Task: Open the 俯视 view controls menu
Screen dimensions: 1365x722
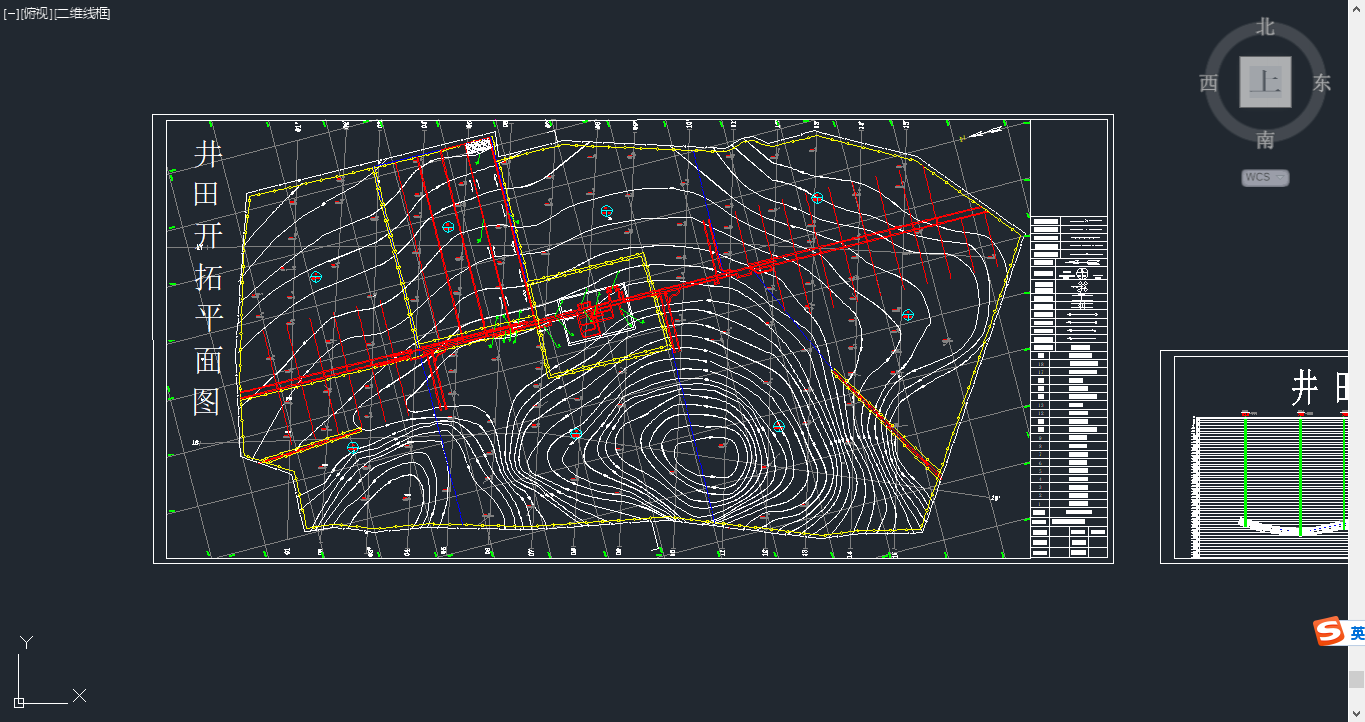Action: click(36, 14)
